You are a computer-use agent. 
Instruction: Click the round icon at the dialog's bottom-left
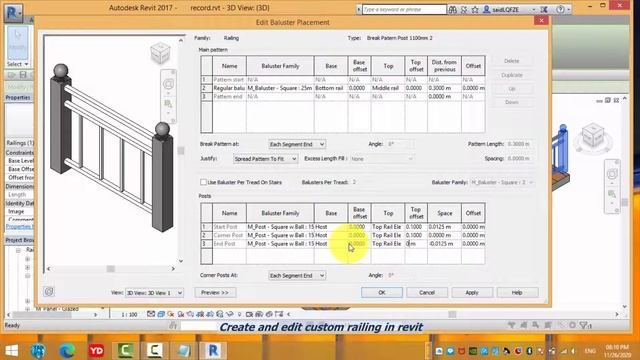point(49,291)
